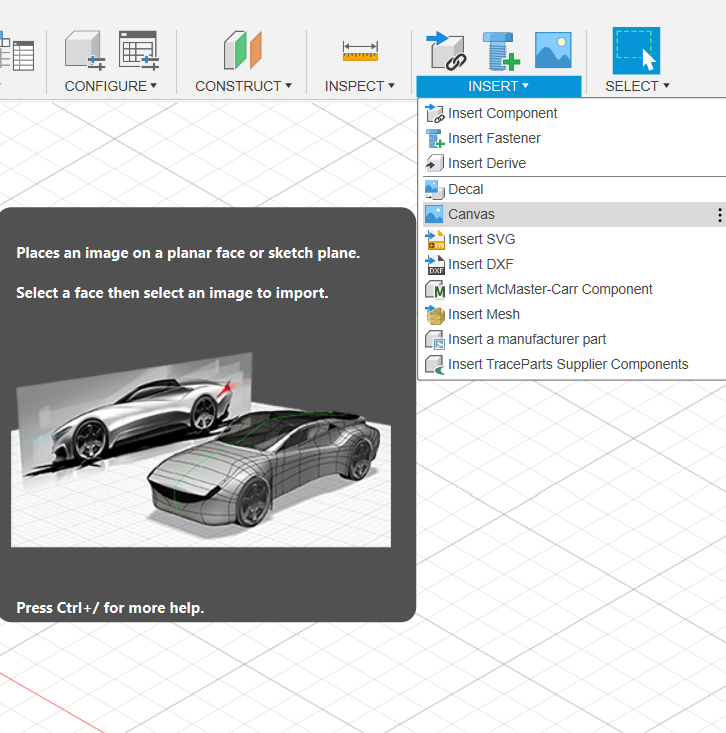Screen dimensions: 726x733
Task: Click the Configure box icon in toolbar
Action: point(85,50)
